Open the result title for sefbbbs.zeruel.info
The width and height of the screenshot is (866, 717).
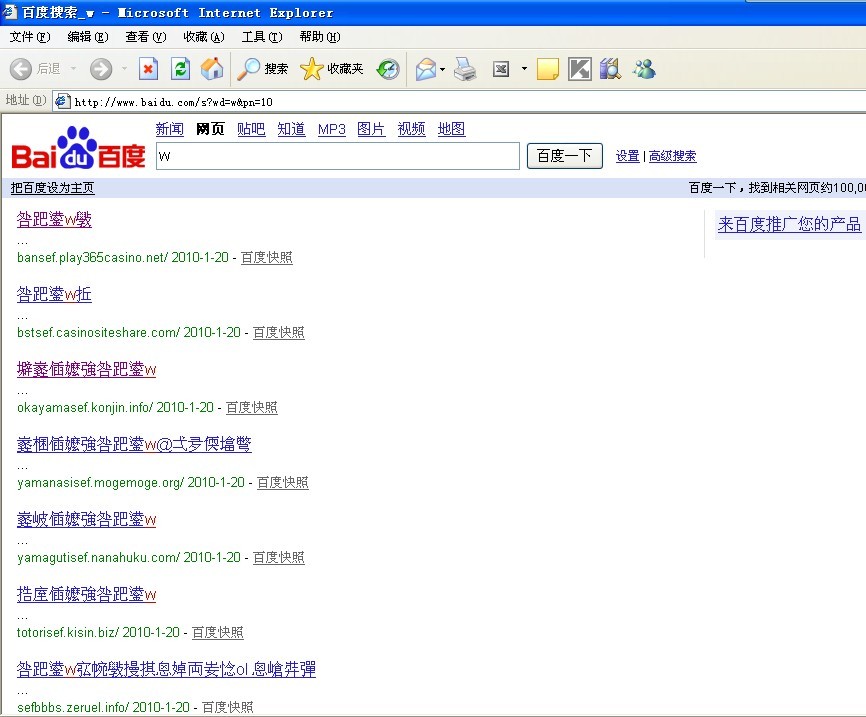click(x=166, y=670)
